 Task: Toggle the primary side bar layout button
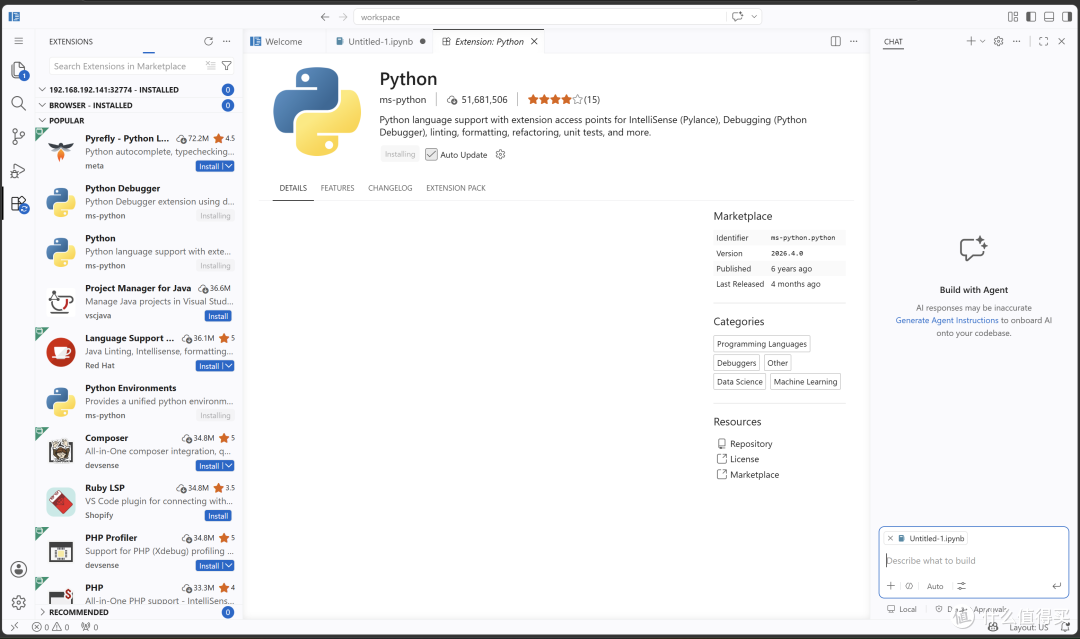coord(1031,17)
